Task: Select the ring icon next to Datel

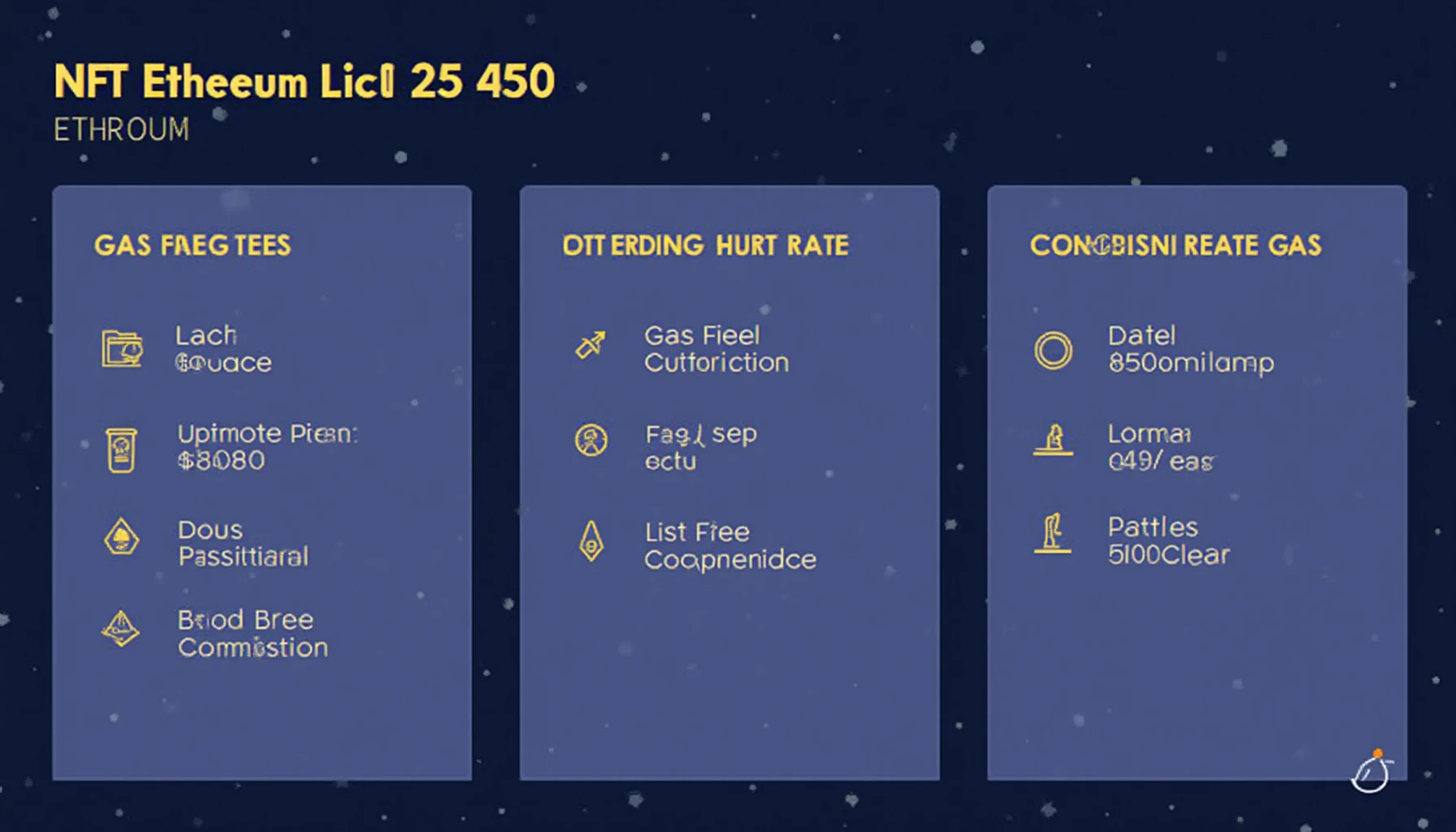Action: [x=1053, y=351]
